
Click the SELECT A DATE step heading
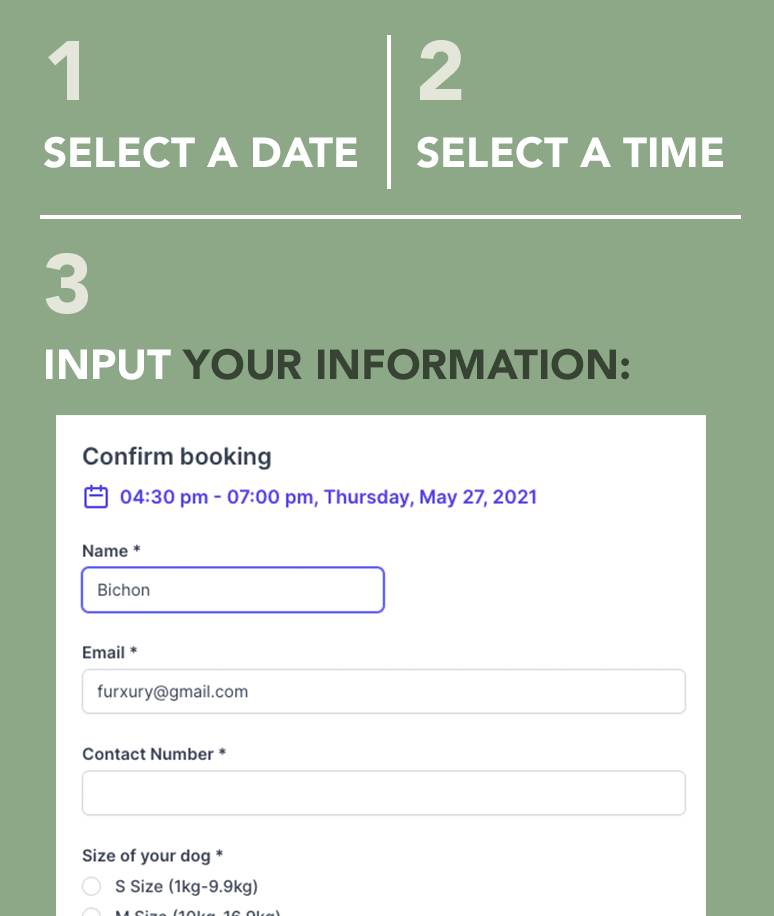coord(201,153)
